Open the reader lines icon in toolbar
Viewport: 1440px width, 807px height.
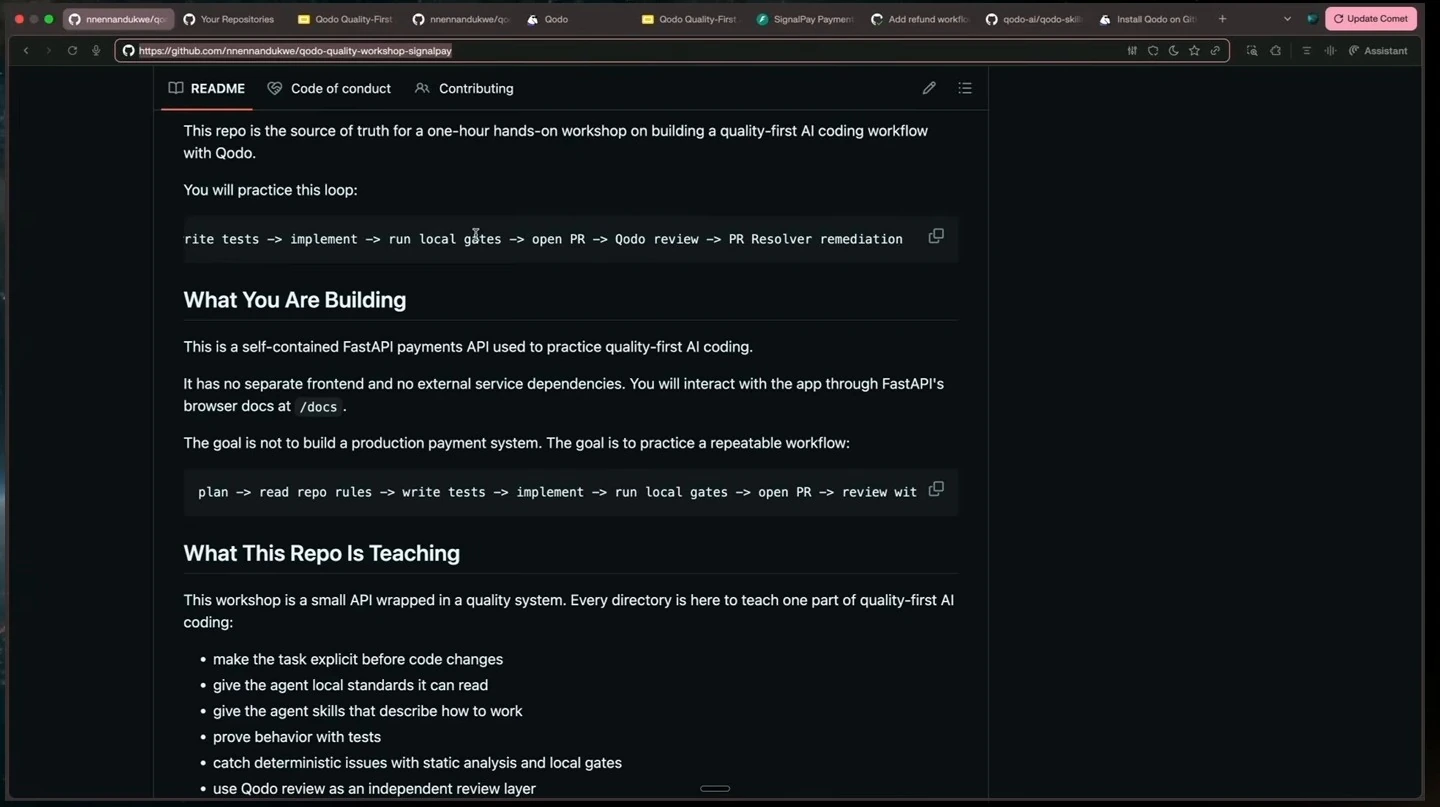tap(1306, 51)
